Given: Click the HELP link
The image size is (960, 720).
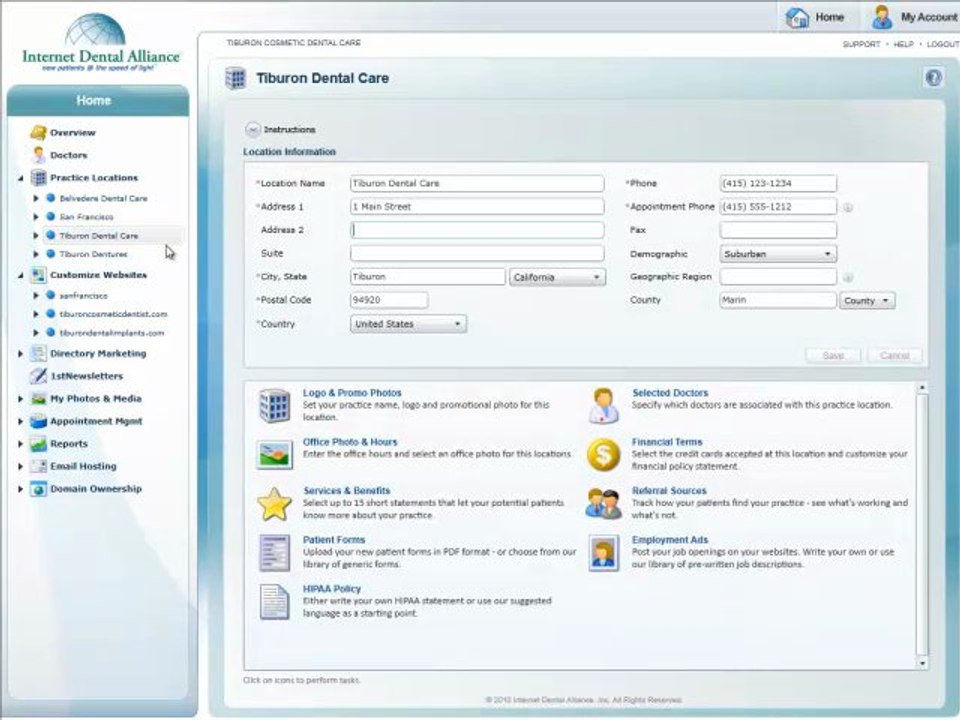Looking at the screenshot, I should click(903, 44).
